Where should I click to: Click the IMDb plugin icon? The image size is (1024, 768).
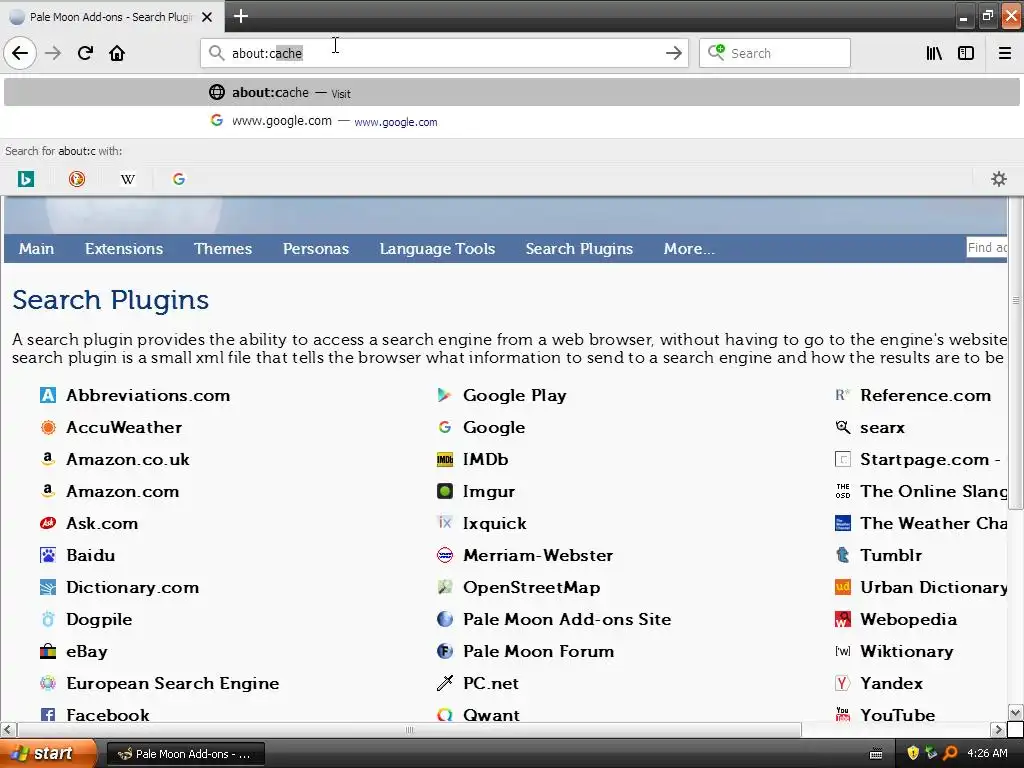[445, 459]
